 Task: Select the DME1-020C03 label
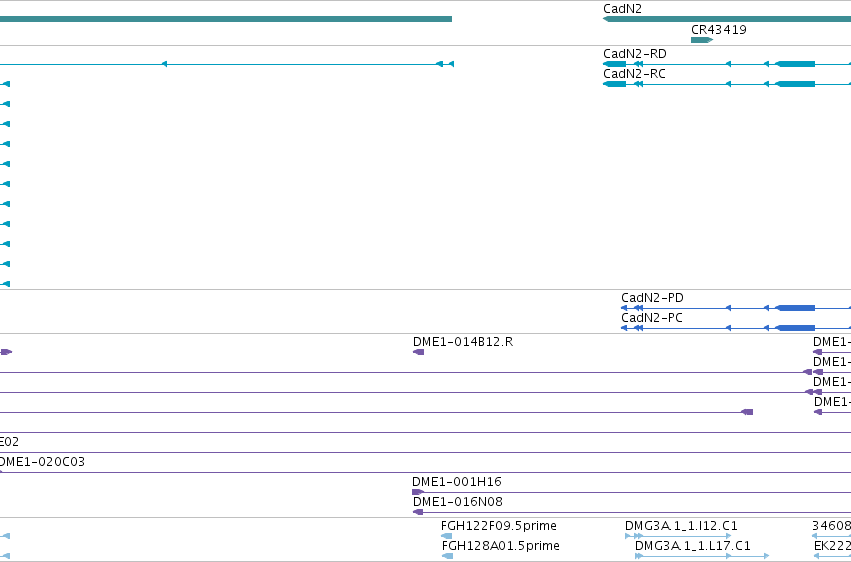coord(42,462)
